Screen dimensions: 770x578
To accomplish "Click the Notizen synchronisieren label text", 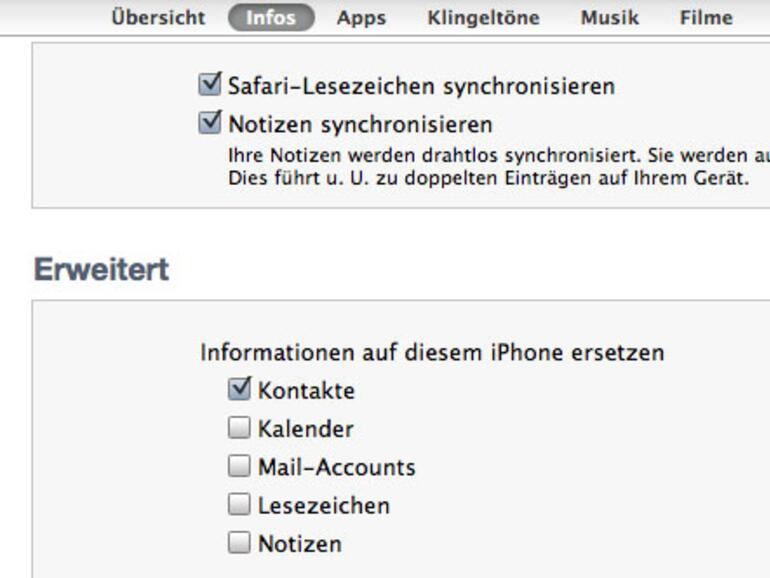I will (360, 125).
